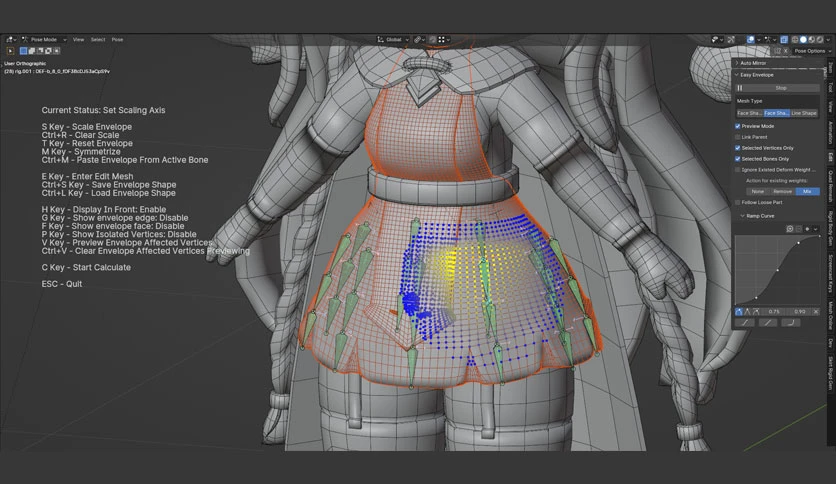Viewport: 836px width, 484px height.
Task: Click the upper-right control point on ramp curve
Action: [x=799, y=243]
